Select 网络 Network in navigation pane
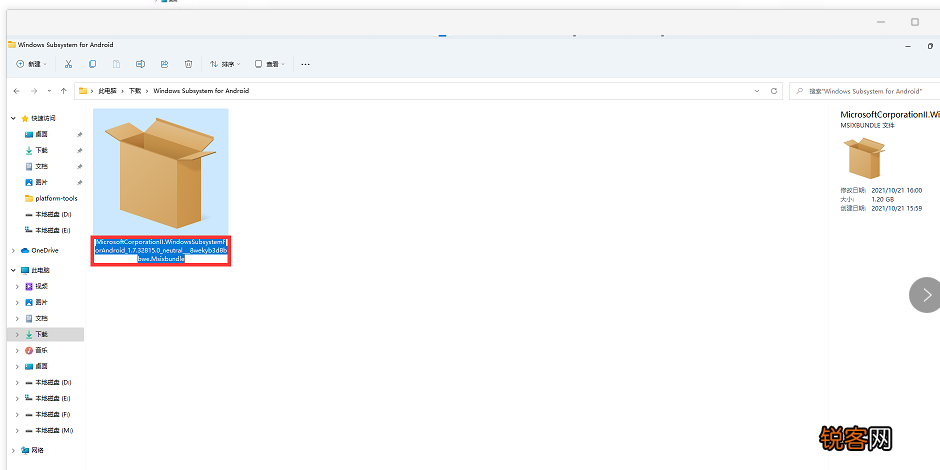This screenshot has height=470, width=940. pos(39,450)
